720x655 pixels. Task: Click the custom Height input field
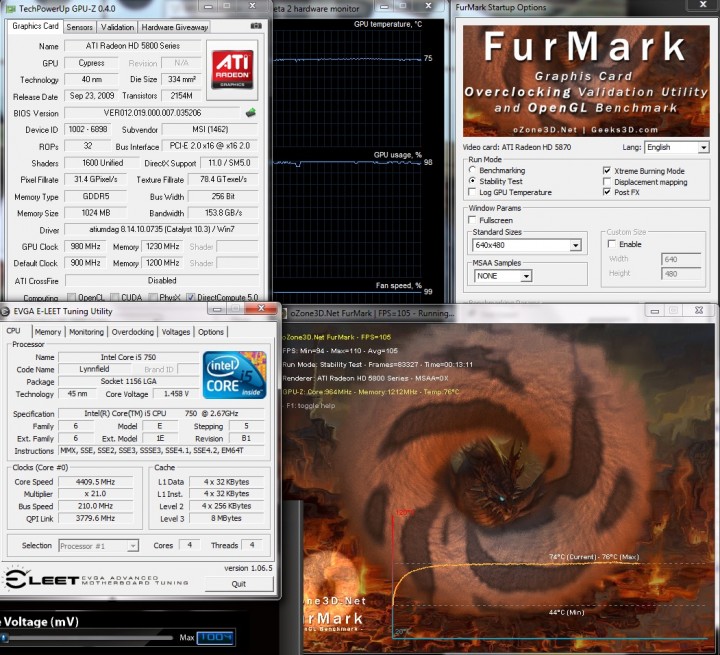[x=681, y=274]
